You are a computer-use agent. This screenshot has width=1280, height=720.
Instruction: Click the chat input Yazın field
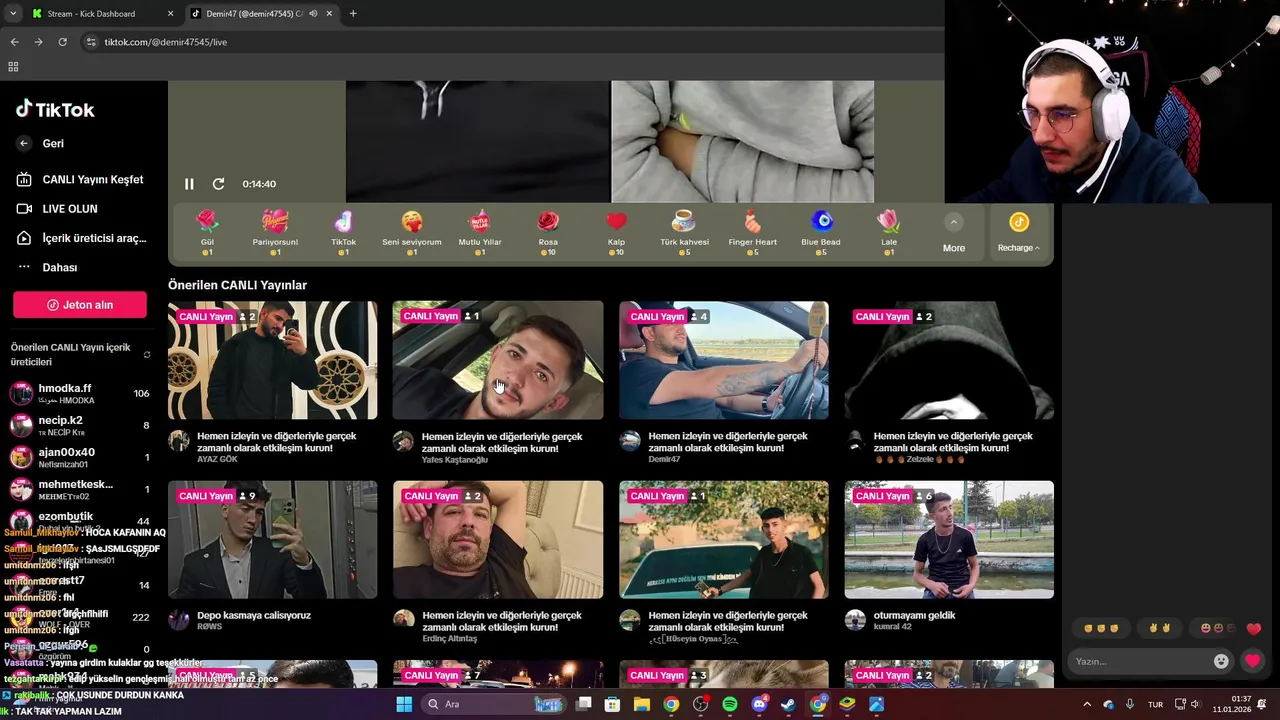(x=1140, y=661)
